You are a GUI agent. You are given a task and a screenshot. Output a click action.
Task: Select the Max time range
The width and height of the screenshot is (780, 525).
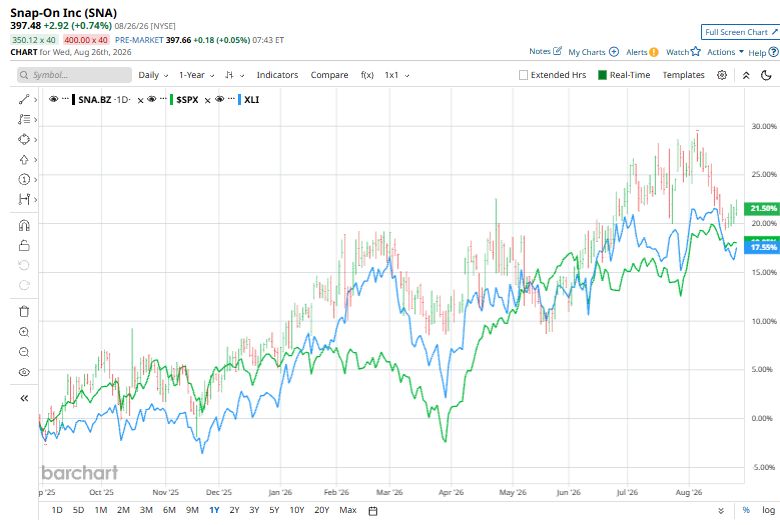coord(348,510)
